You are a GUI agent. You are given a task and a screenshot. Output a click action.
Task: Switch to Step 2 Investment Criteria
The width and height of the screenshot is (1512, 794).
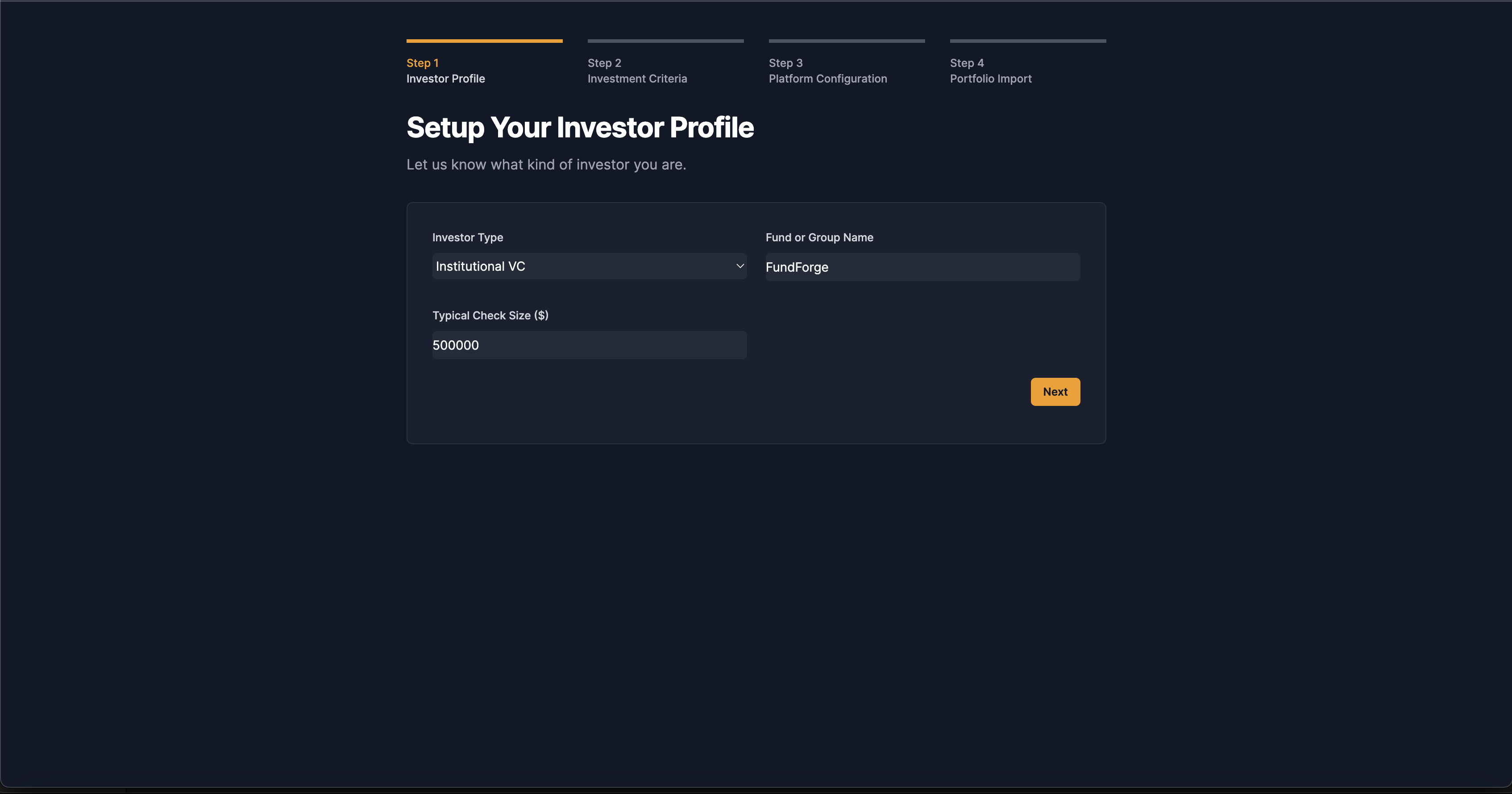tap(637, 70)
